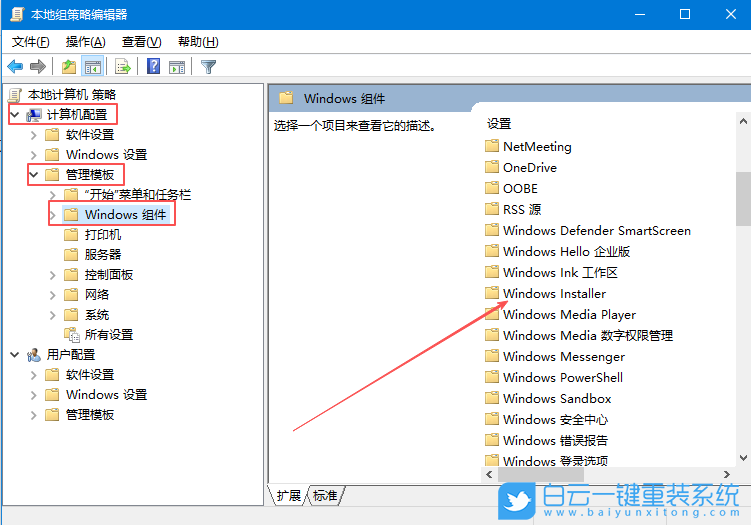751x525 pixels.
Task: Collapse the 用户配置 tree node
Action: (15, 355)
